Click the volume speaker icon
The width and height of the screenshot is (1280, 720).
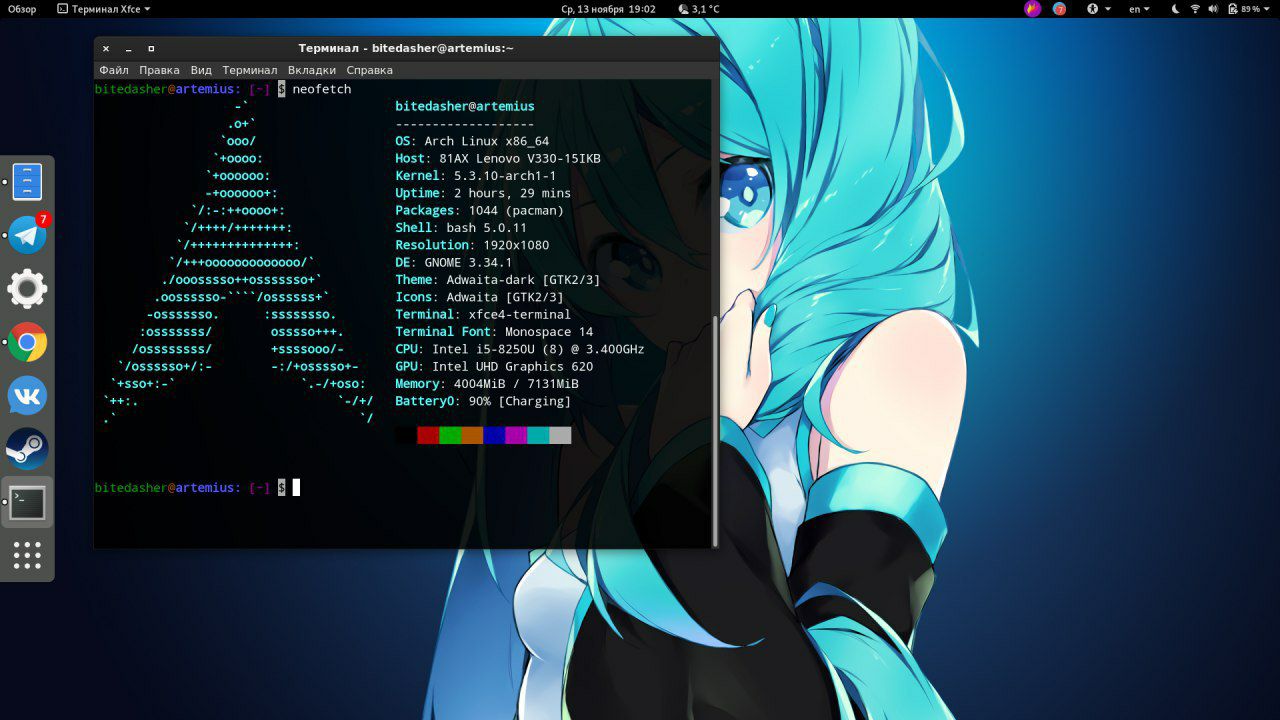(1213, 9)
